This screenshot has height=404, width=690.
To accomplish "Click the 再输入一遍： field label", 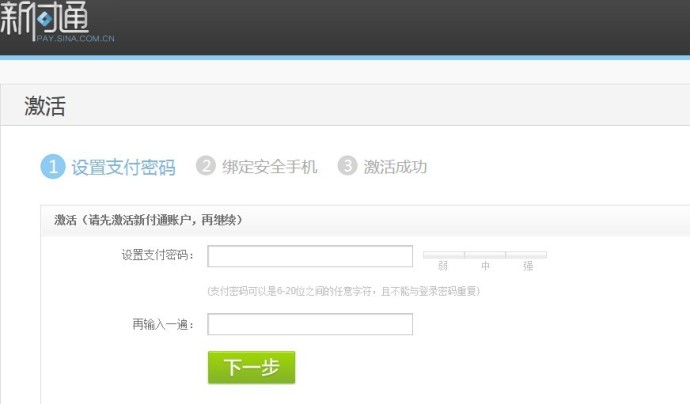I will (163, 324).
